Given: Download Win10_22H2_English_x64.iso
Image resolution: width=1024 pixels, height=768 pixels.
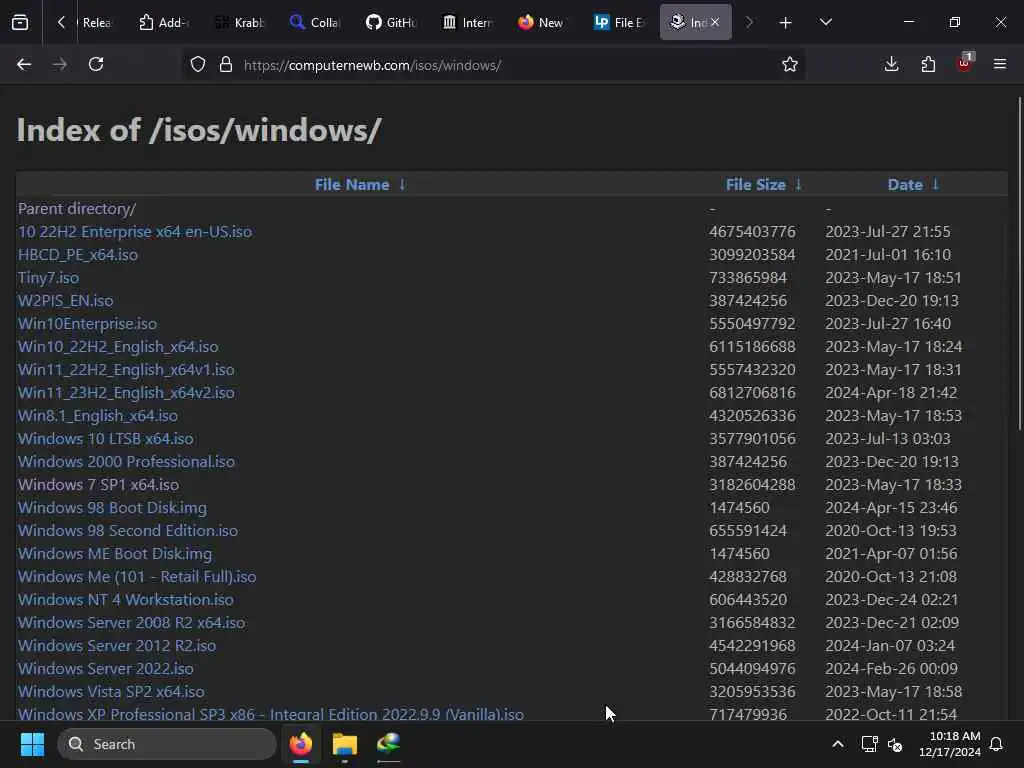Looking at the screenshot, I should click(118, 347).
